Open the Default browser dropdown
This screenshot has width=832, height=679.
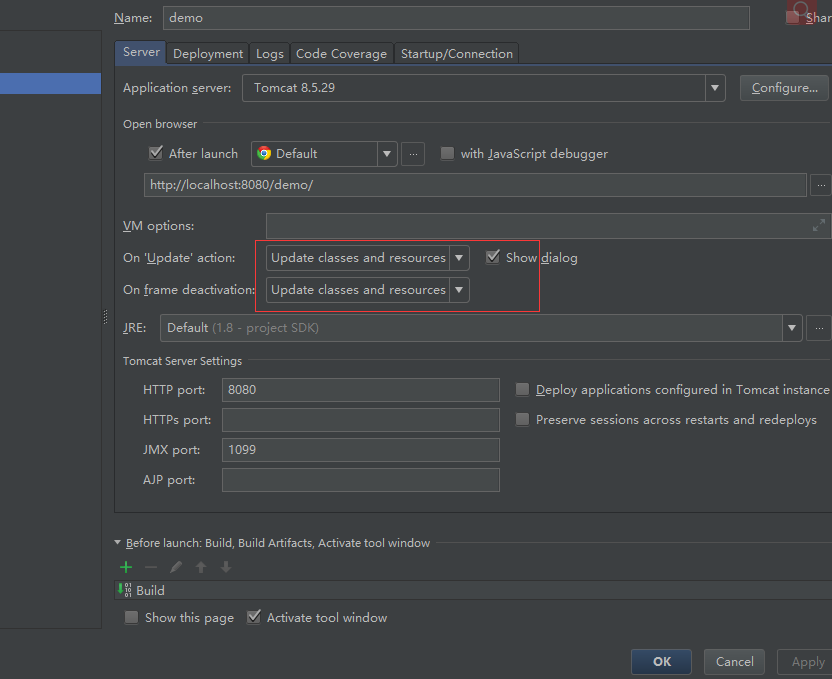(x=387, y=154)
